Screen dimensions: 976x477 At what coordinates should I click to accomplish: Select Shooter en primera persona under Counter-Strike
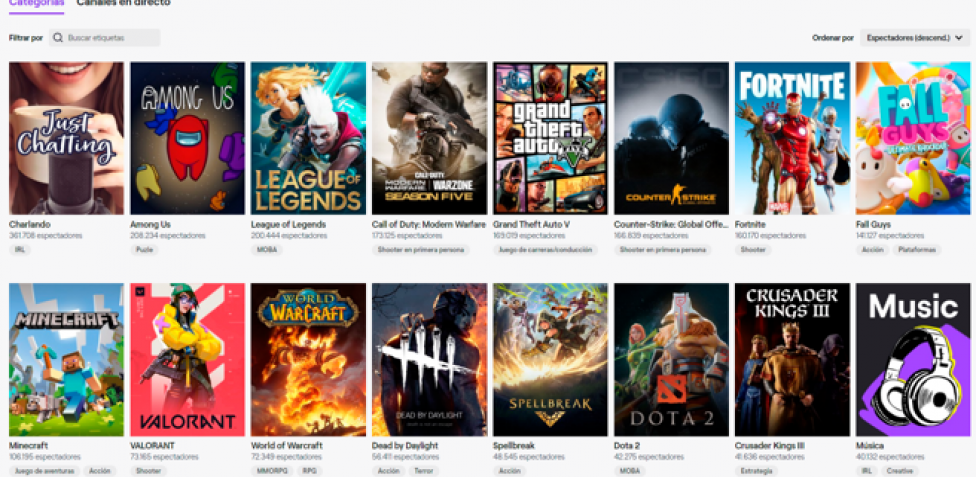663,250
